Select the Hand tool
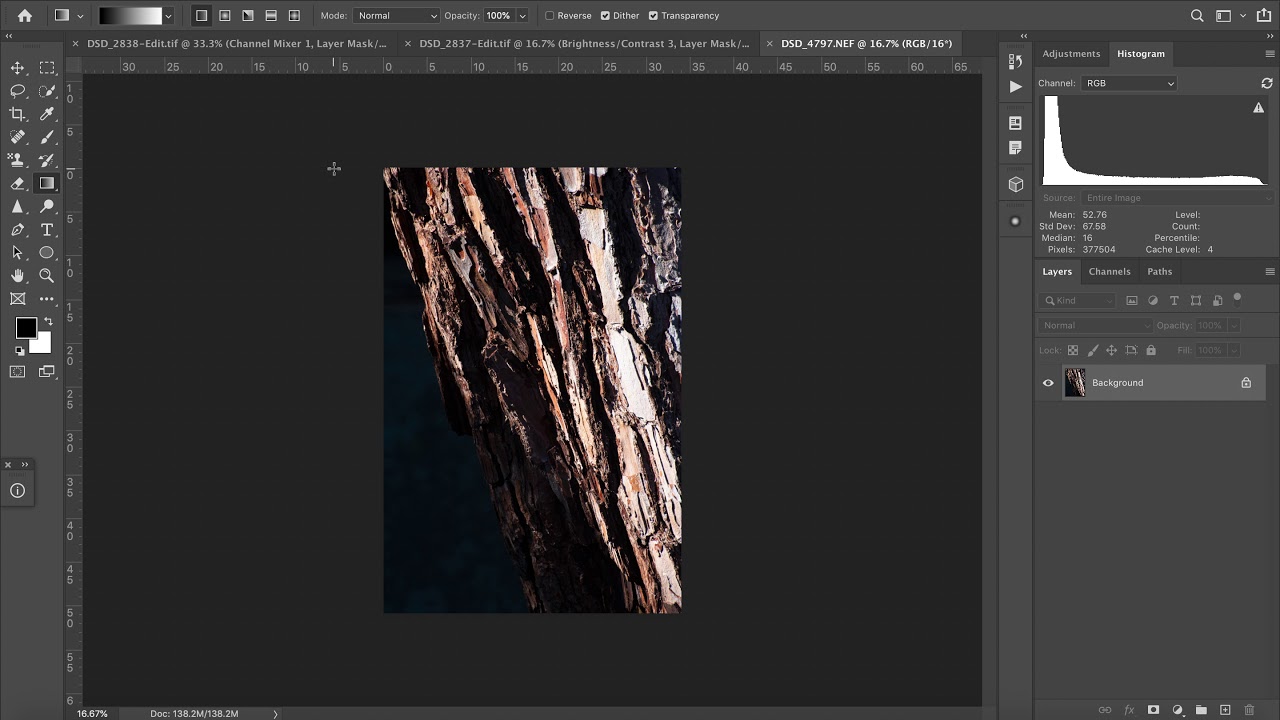1280x720 pixels. [x=17, y=275]
